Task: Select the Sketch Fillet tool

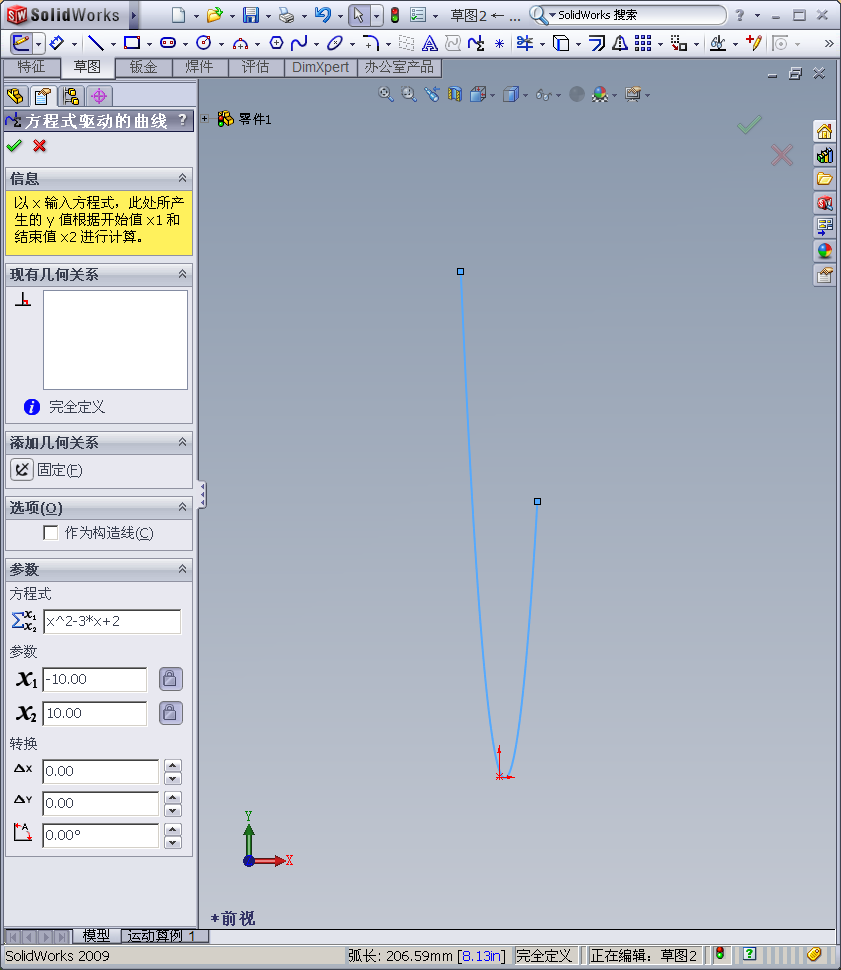Action: click(x=371, y=43)
